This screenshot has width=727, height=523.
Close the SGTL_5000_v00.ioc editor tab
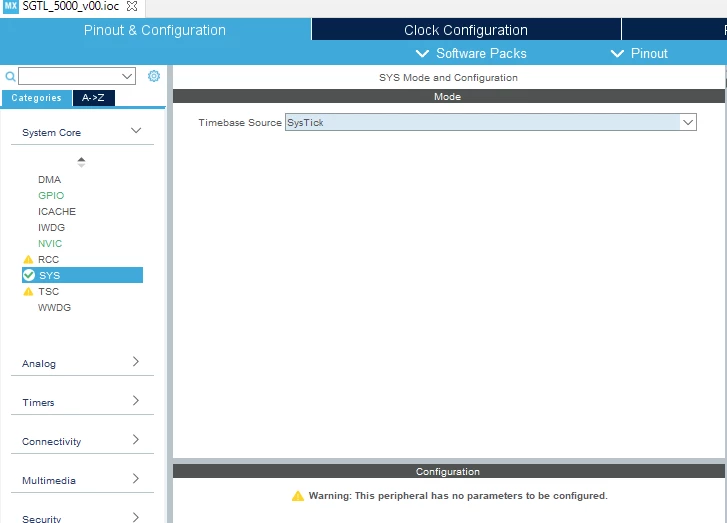pyautogui.click(x=132, y=6)
